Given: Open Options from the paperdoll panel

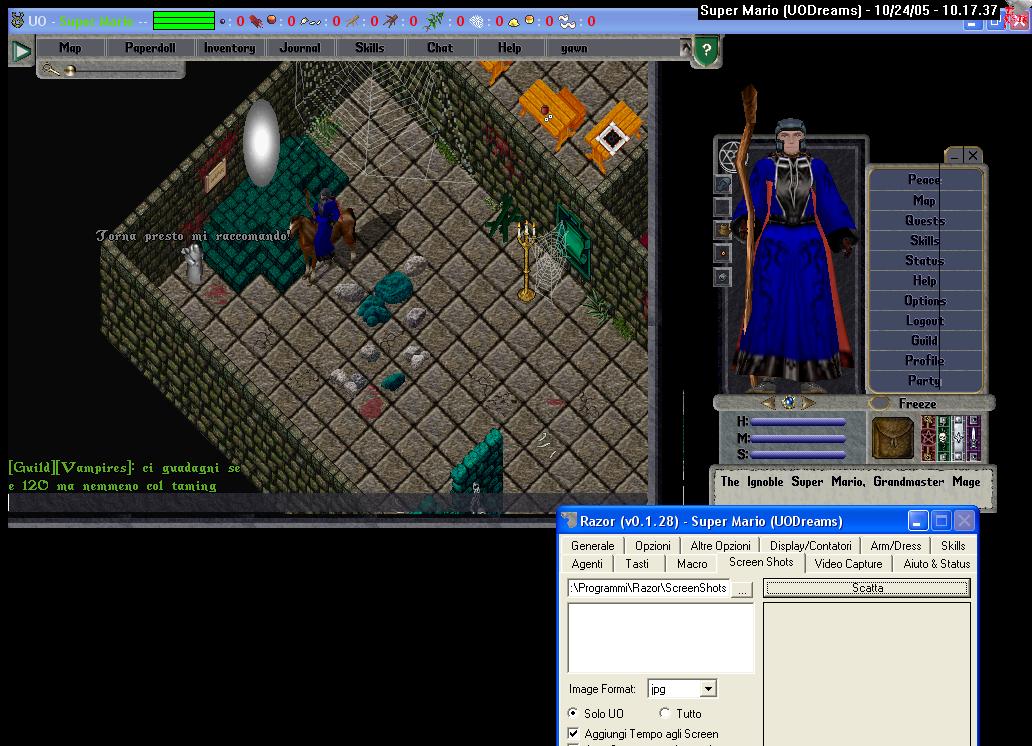Looking at the screenshot, I should 925,301.
